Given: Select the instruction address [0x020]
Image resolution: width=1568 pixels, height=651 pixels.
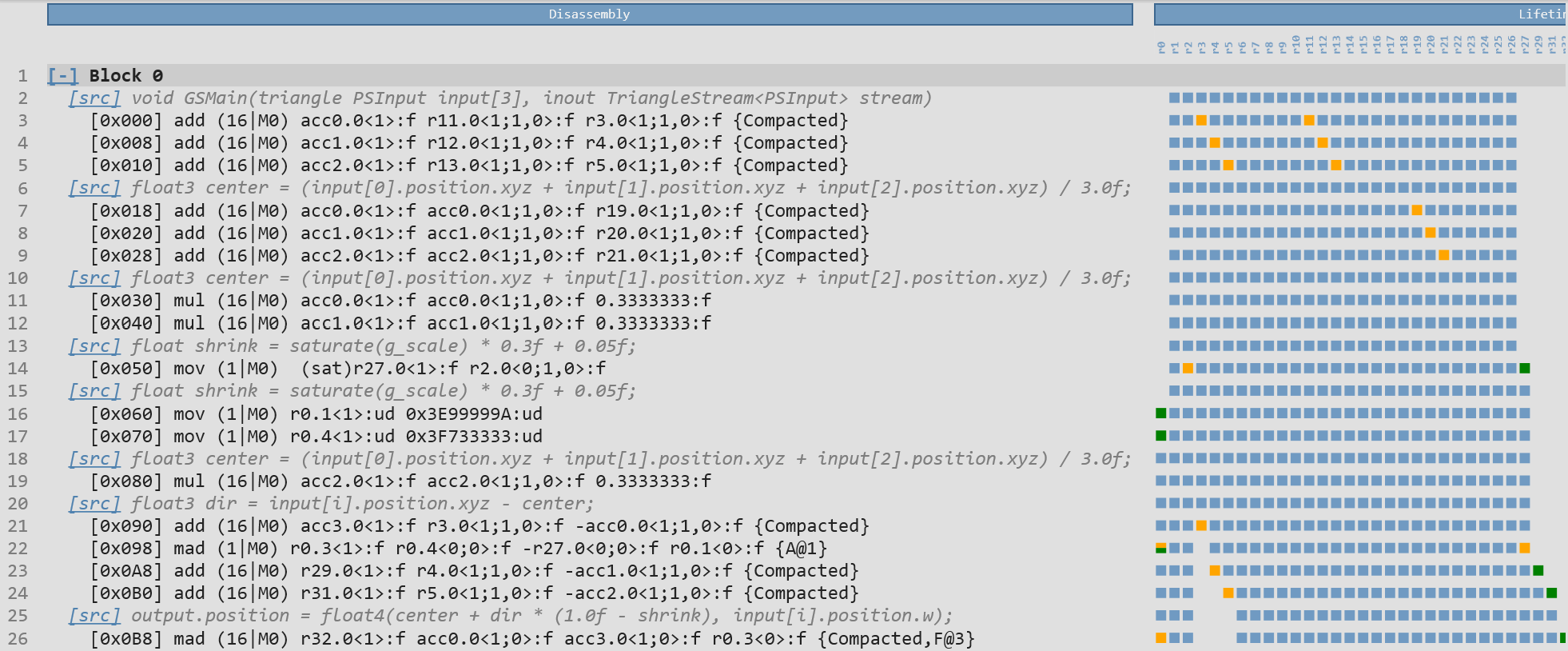Looking at the screenshot, I should click(x=126, y=234).
